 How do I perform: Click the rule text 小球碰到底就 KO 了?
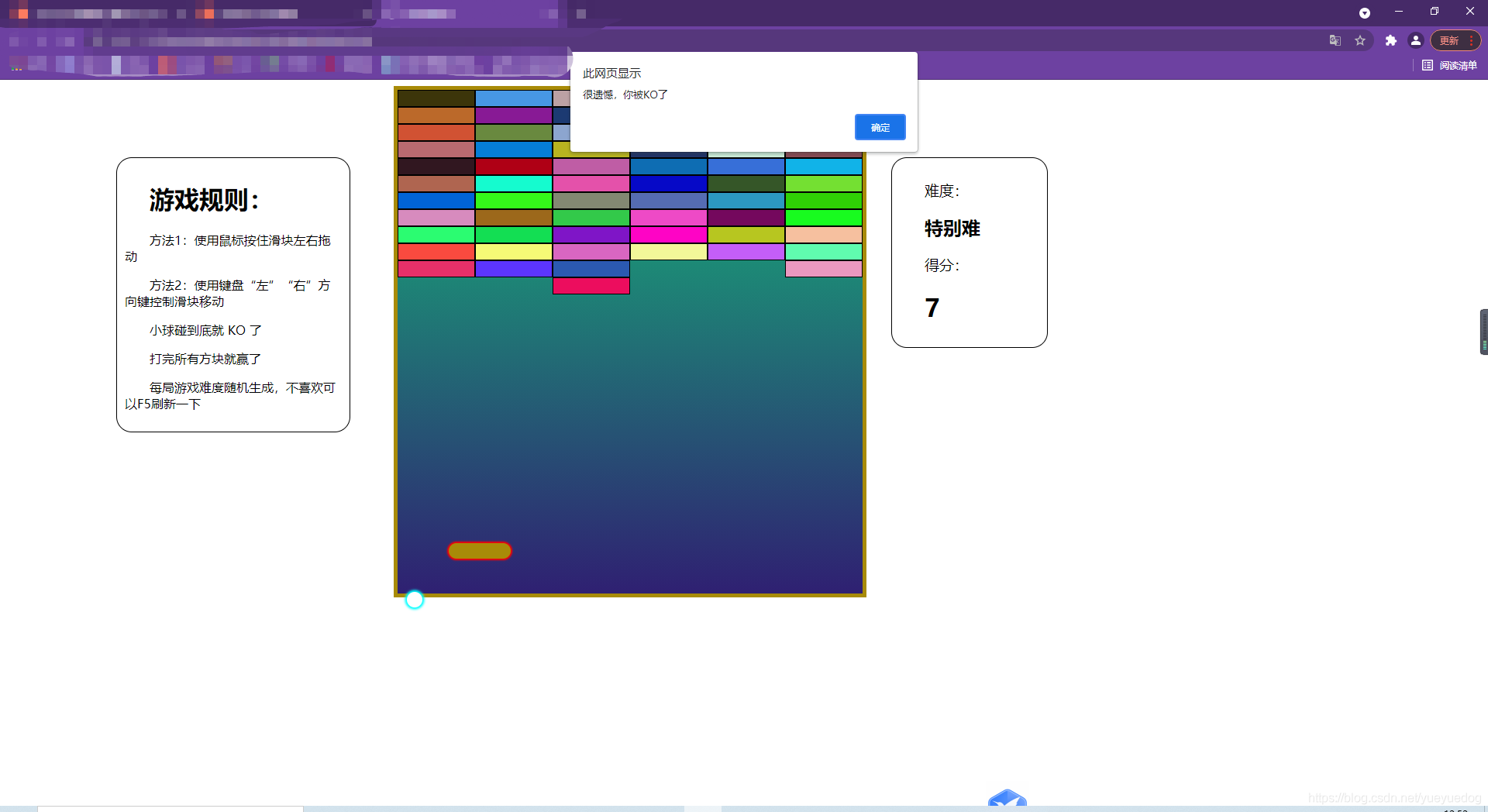click(205, 330)
